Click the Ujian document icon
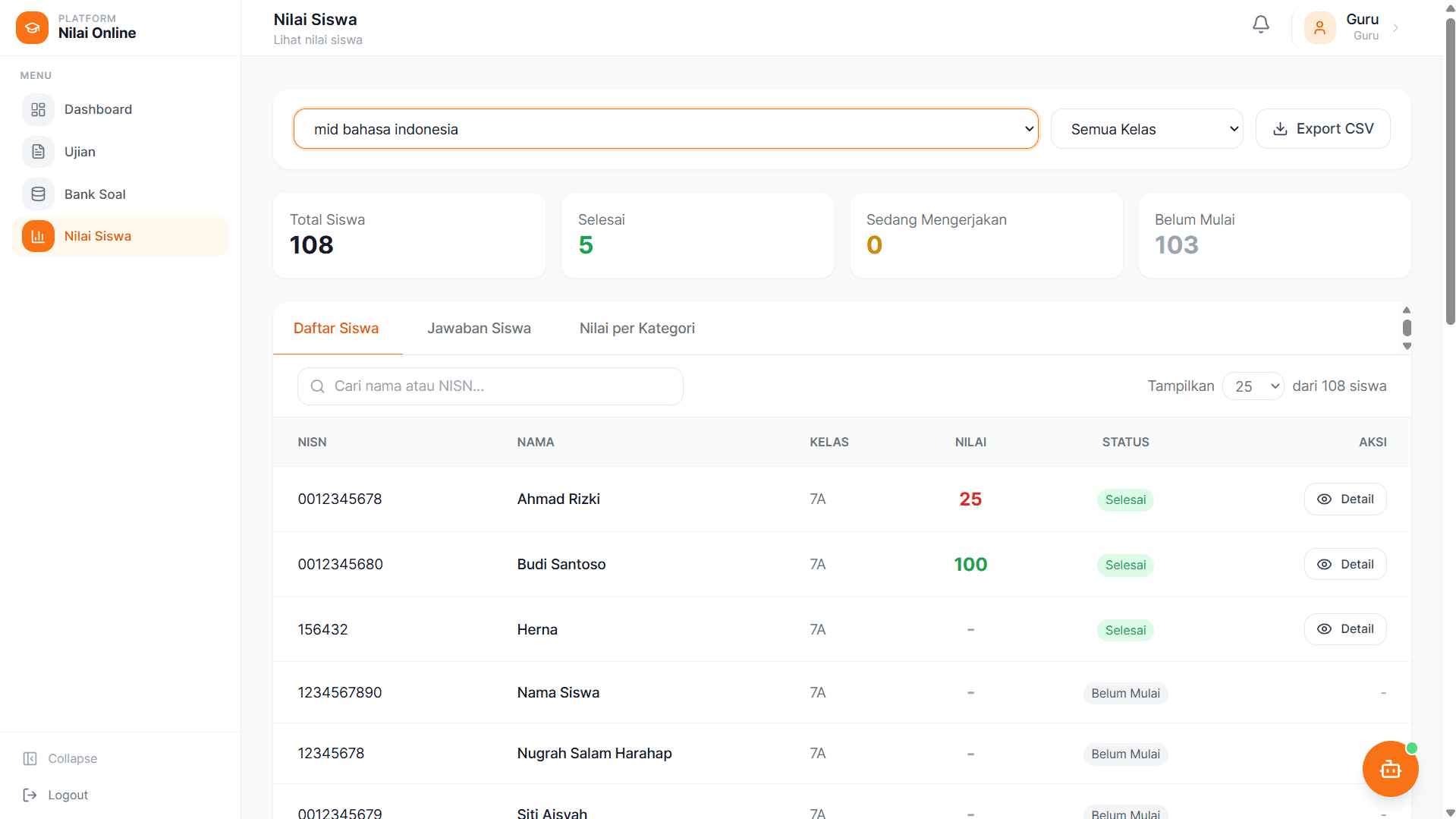 [38, 152]
